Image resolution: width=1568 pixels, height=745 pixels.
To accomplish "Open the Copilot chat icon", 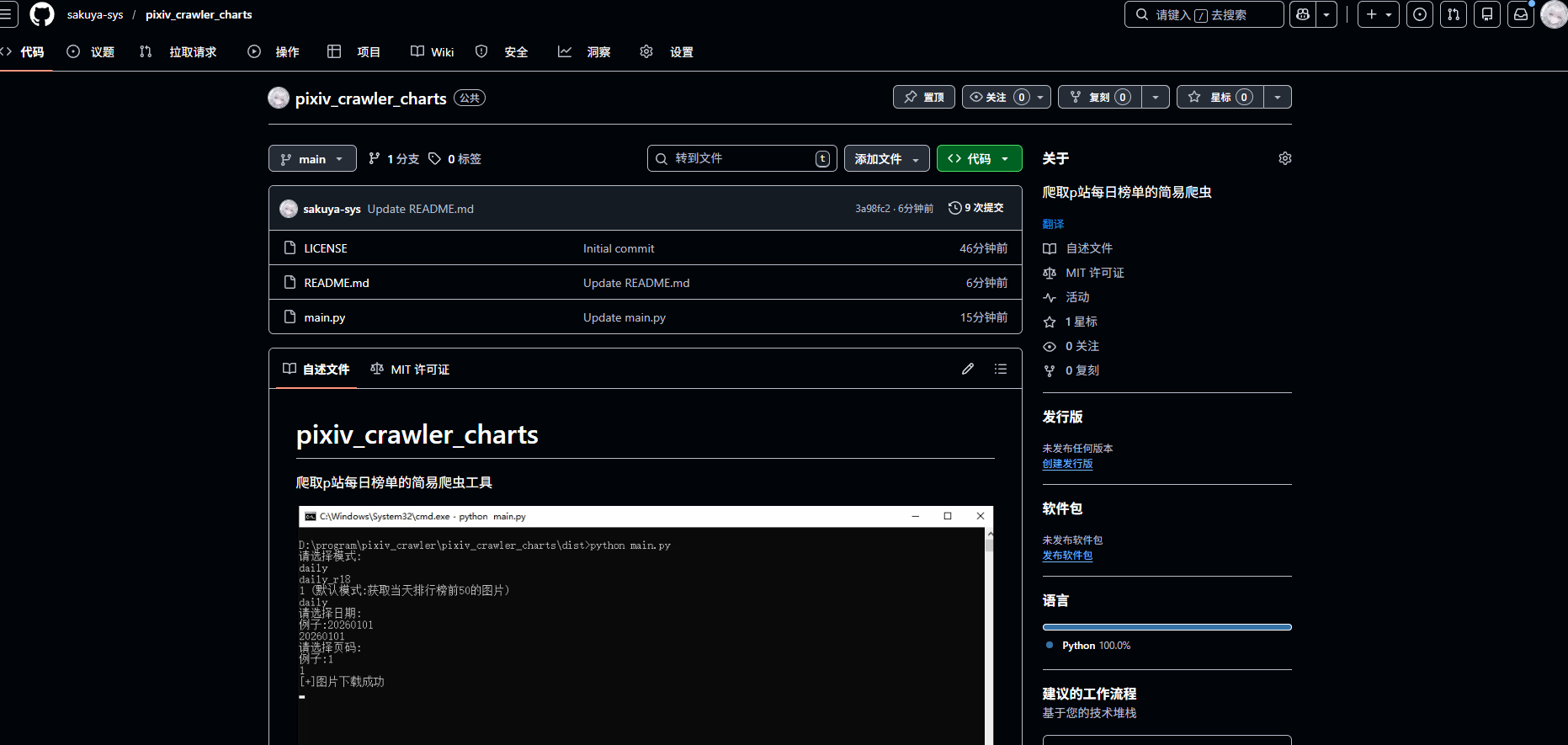I will 1303,14.
